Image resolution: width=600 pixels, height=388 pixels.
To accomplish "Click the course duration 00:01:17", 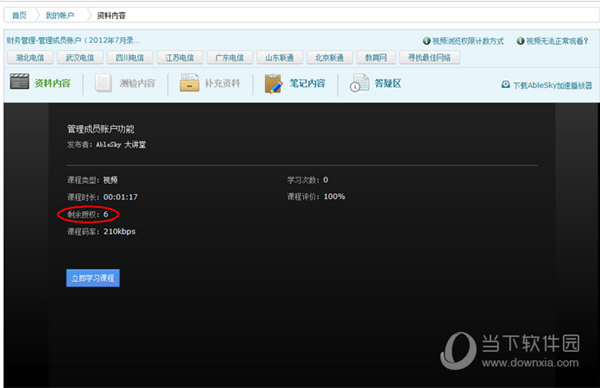I will coord(121,197).
